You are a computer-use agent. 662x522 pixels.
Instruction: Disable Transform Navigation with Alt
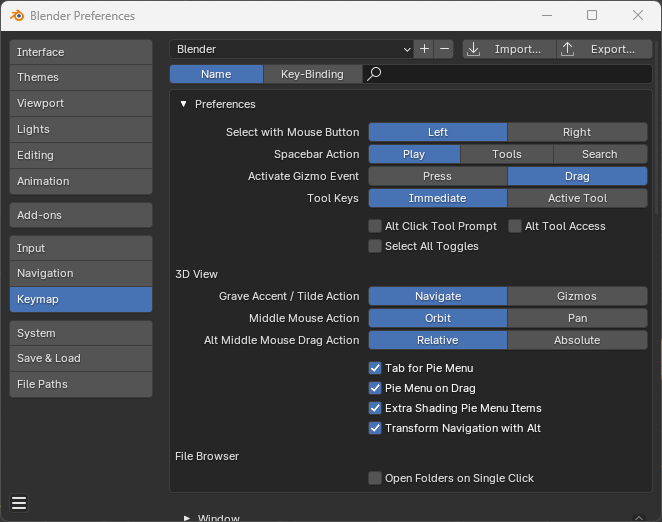375,428
